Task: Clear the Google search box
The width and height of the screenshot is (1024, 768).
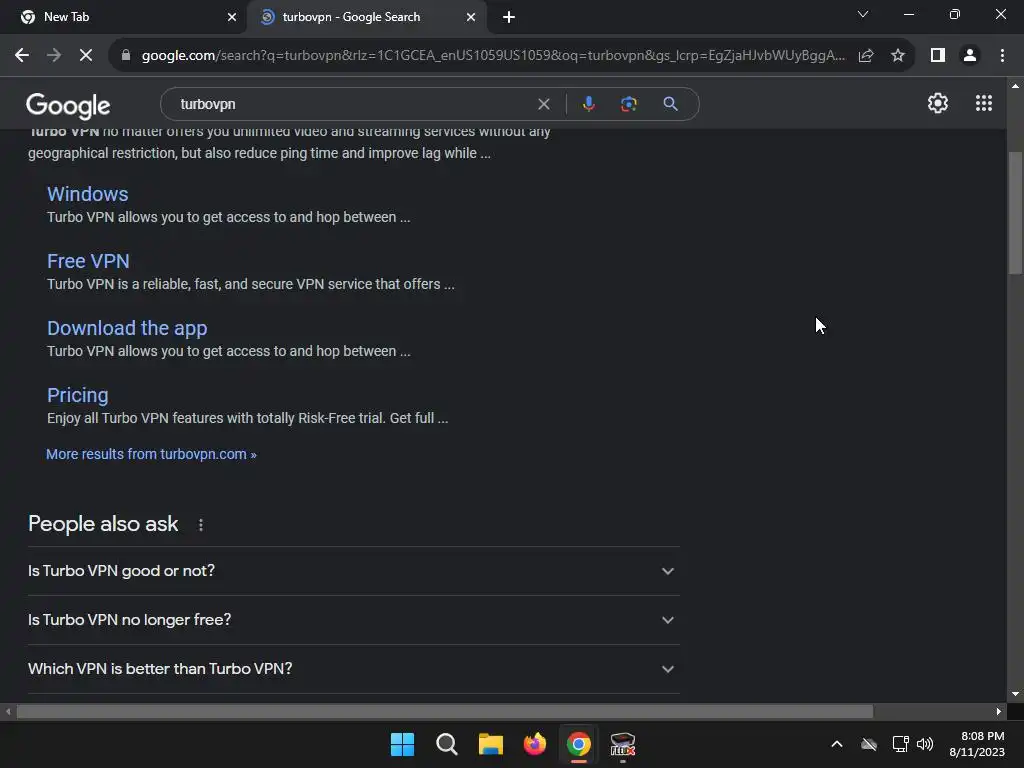Action: point(543,104)
